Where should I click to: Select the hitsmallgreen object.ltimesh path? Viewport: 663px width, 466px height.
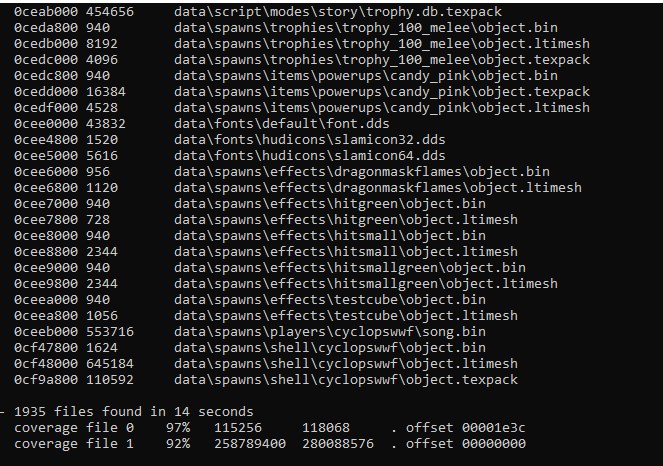(365, 284)
